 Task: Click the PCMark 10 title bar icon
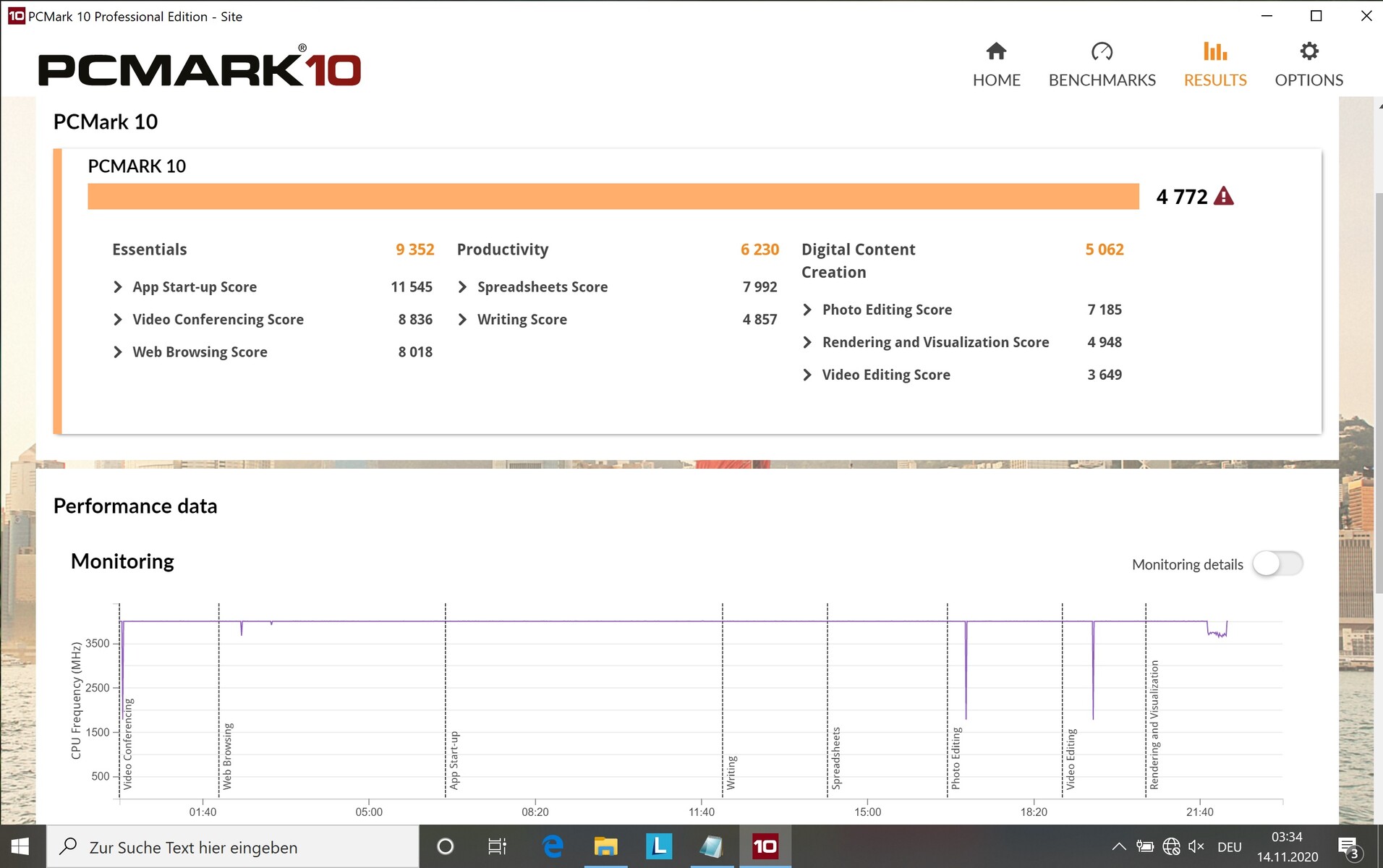(x=16, y=16)
